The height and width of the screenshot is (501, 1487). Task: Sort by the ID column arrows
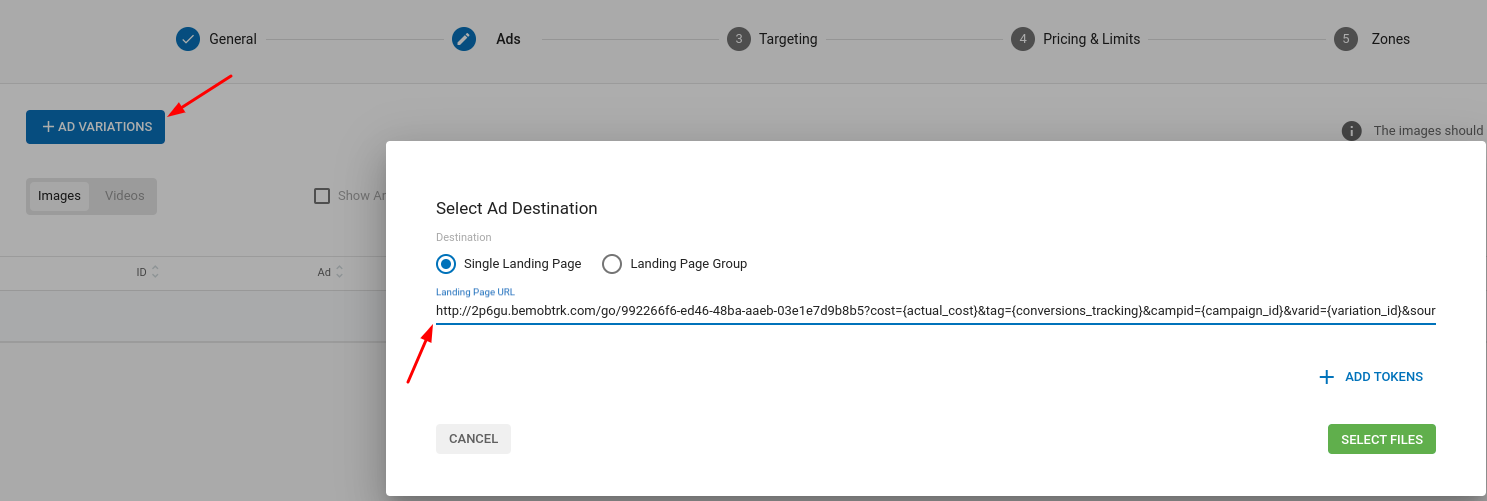155,272
